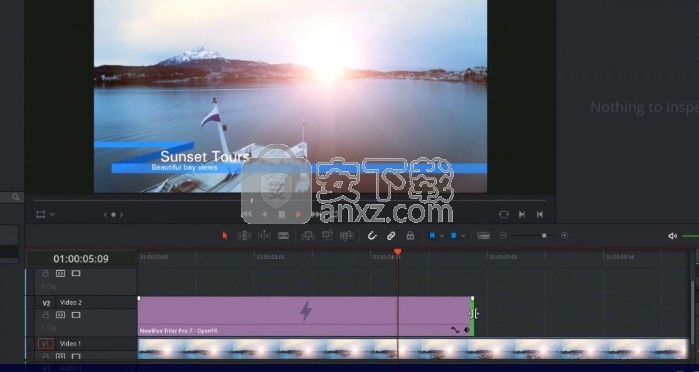Stop playback with the square button
Screen dimensions: 699x372
pyautogui.click(x=282, y=215)
